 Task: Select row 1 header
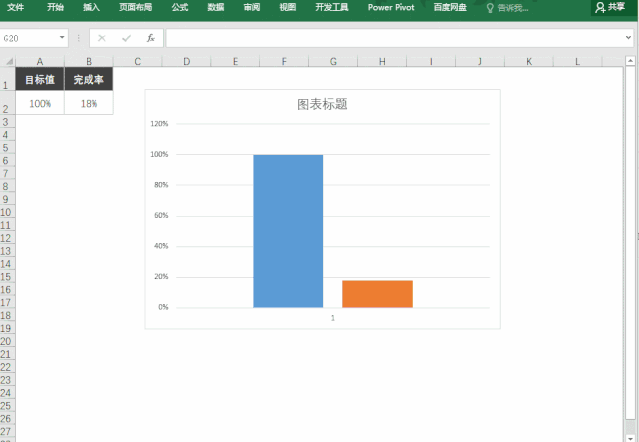[7, 79]
